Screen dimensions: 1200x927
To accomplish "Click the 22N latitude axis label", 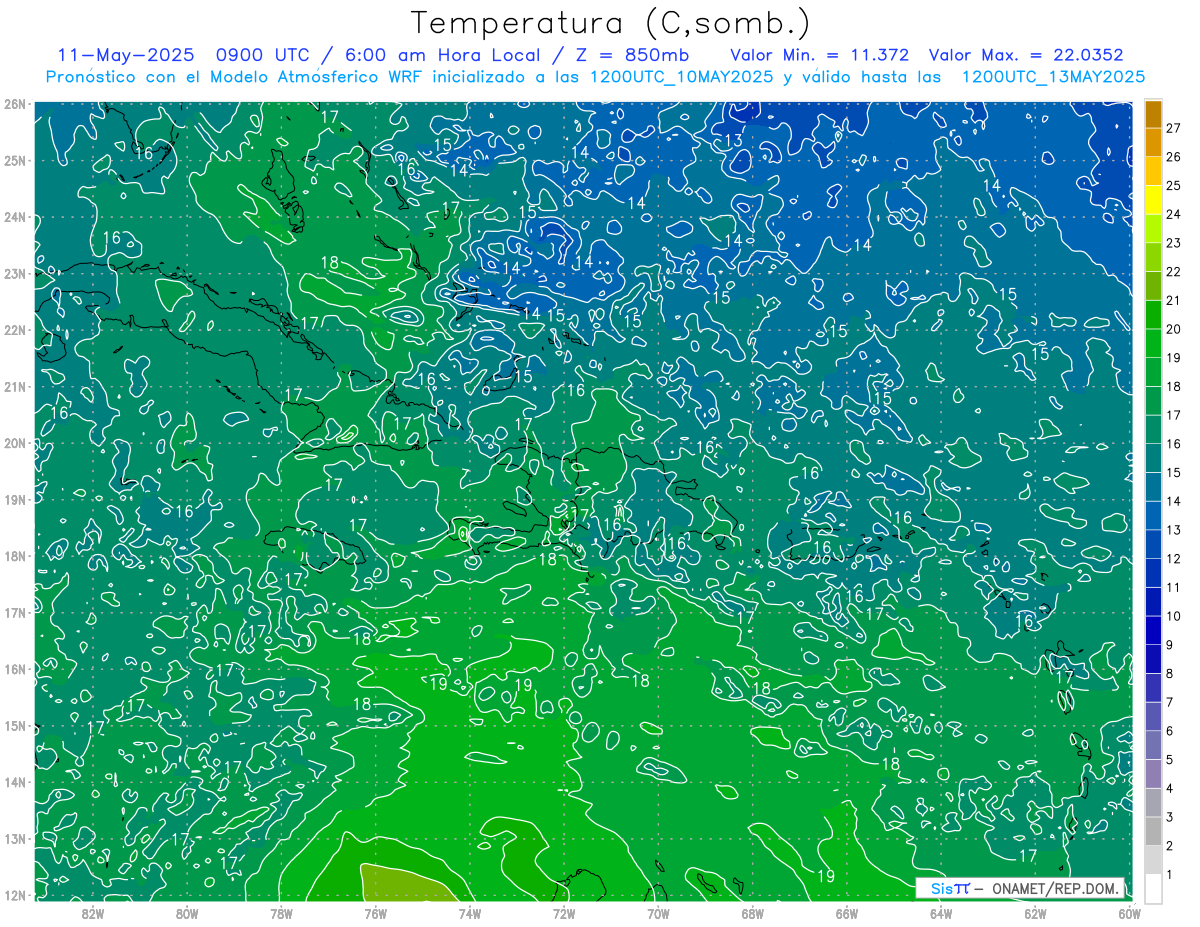I will pyautogui.click(x=14, y=330).
